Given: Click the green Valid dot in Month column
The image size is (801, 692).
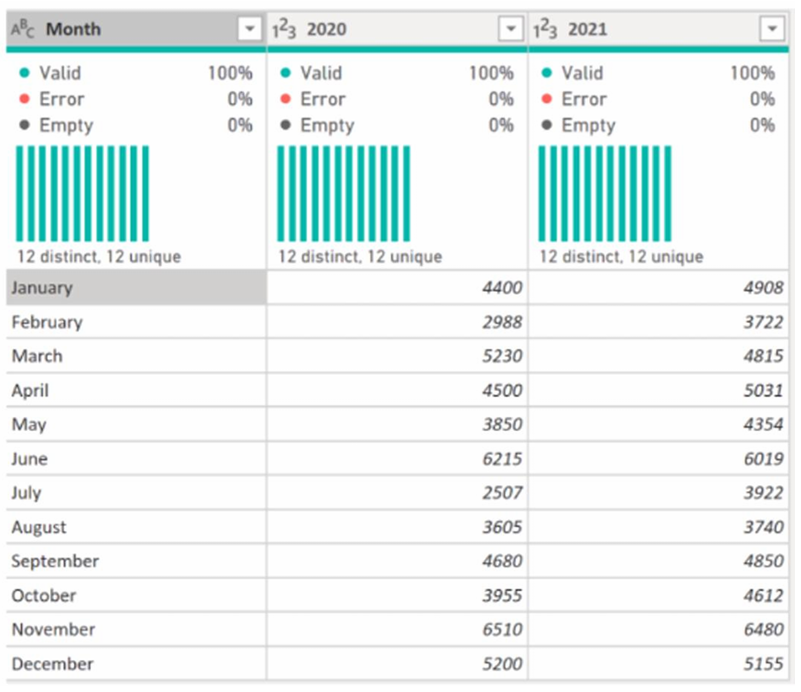Looking at the screenshot, I should point(25,73).
